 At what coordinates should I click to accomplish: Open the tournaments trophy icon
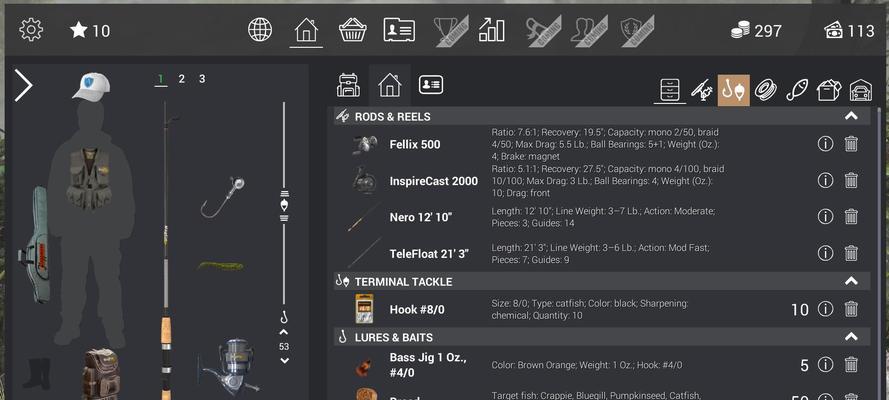point(451,30)
